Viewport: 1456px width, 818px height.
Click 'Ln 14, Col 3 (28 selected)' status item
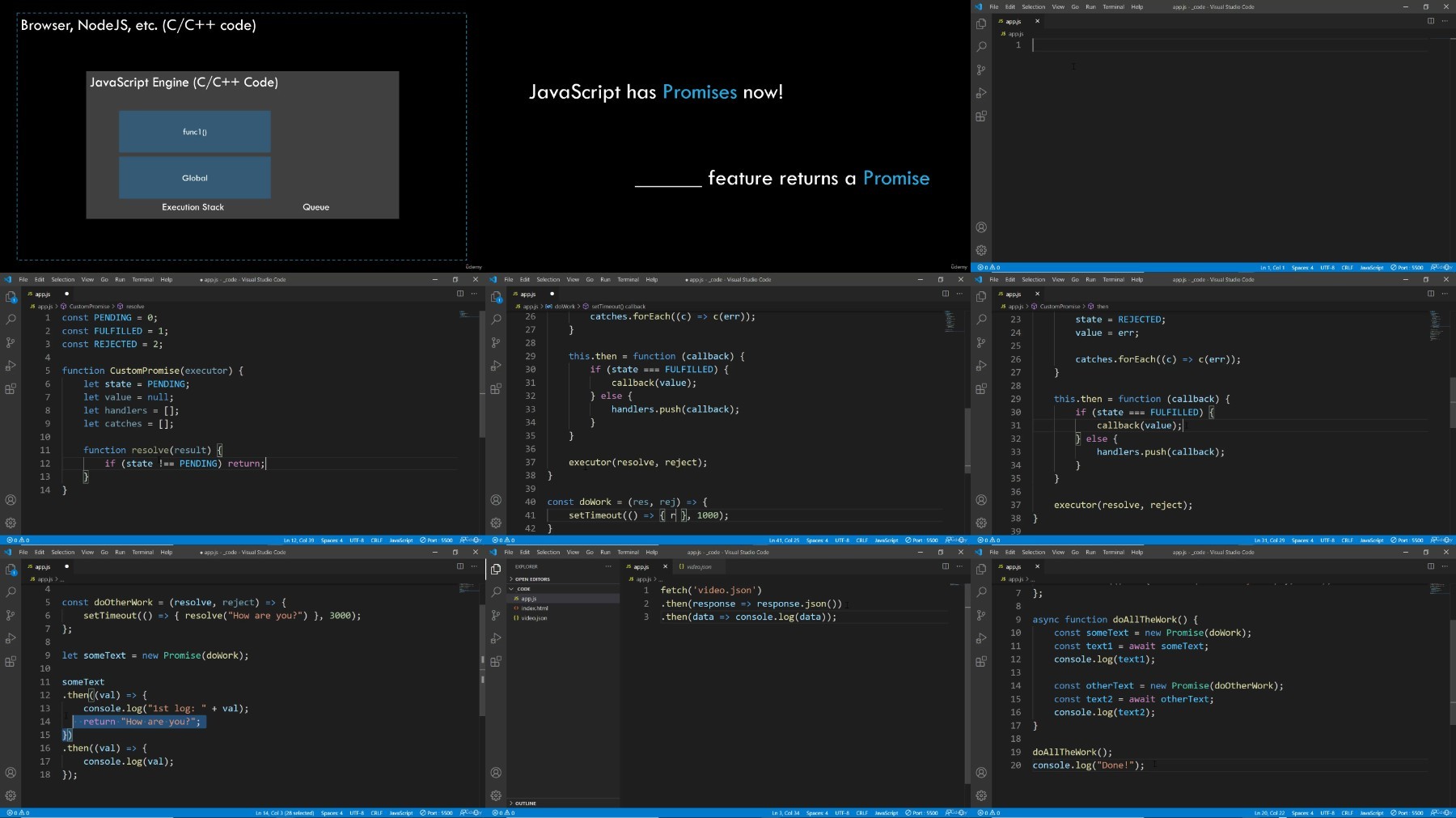pos(285,812)
